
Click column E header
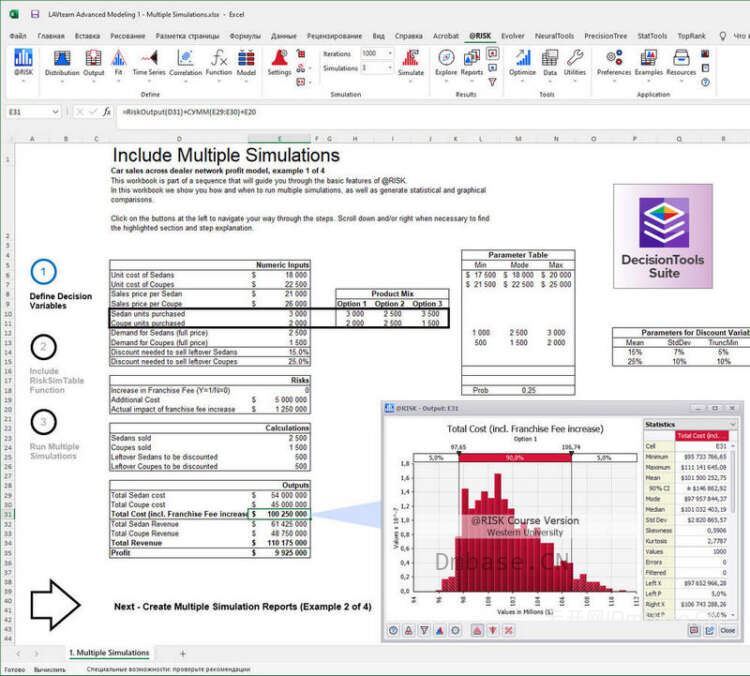279,139
